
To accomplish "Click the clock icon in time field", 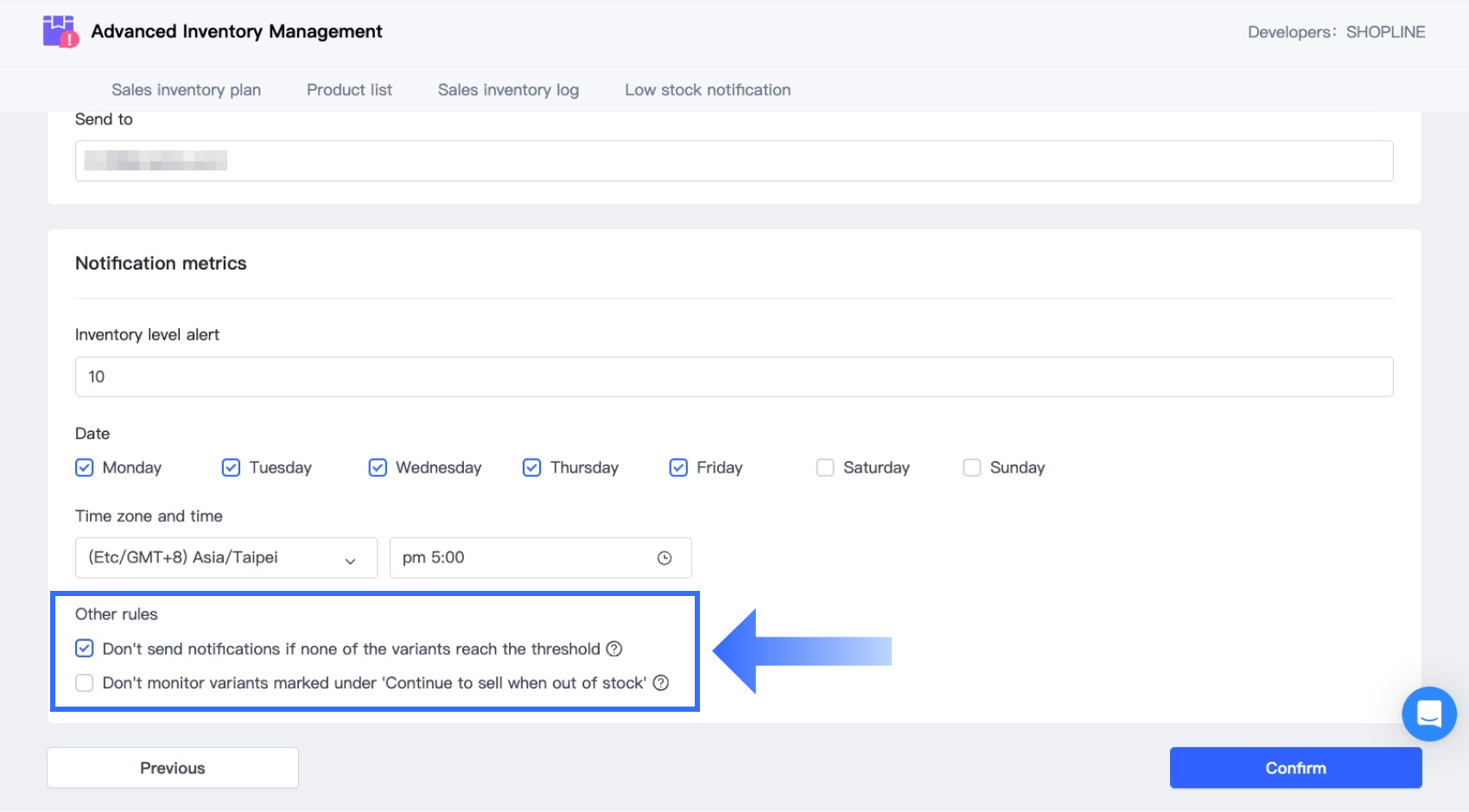I will 664,558.
